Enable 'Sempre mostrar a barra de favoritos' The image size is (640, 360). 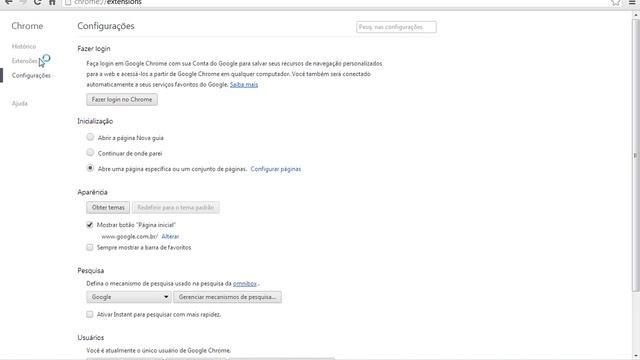[90, 247]
